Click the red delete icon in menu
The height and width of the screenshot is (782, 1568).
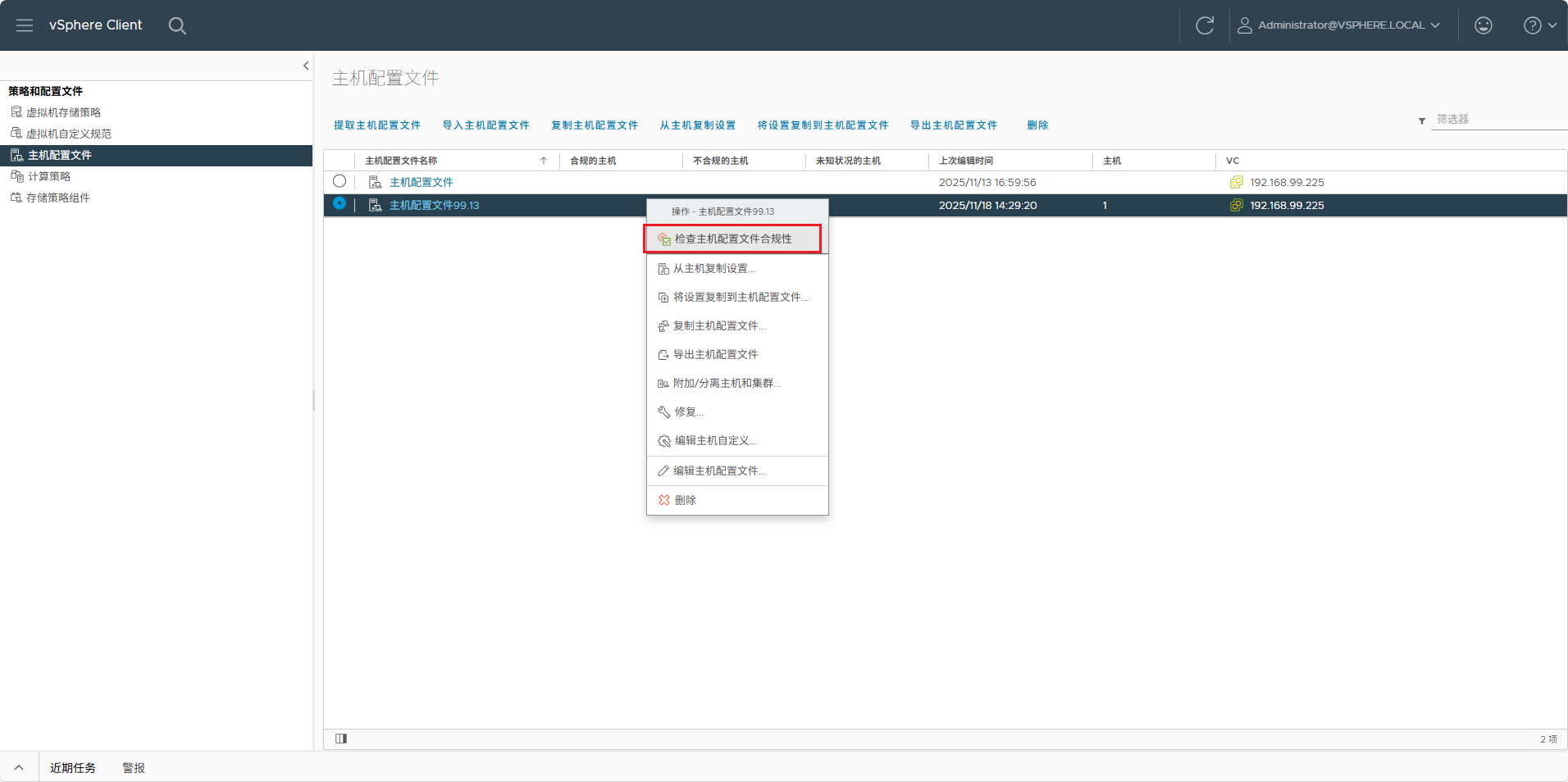point(664,500)
